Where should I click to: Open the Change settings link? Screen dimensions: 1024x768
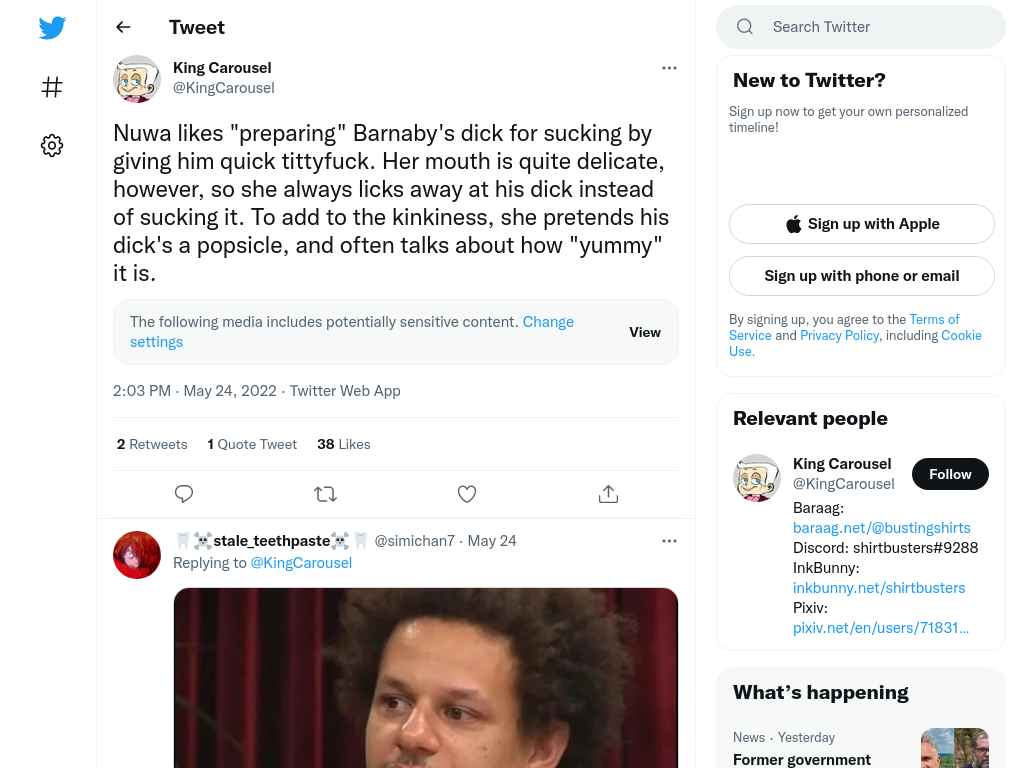pyautogui.click(x=352, y=332)
